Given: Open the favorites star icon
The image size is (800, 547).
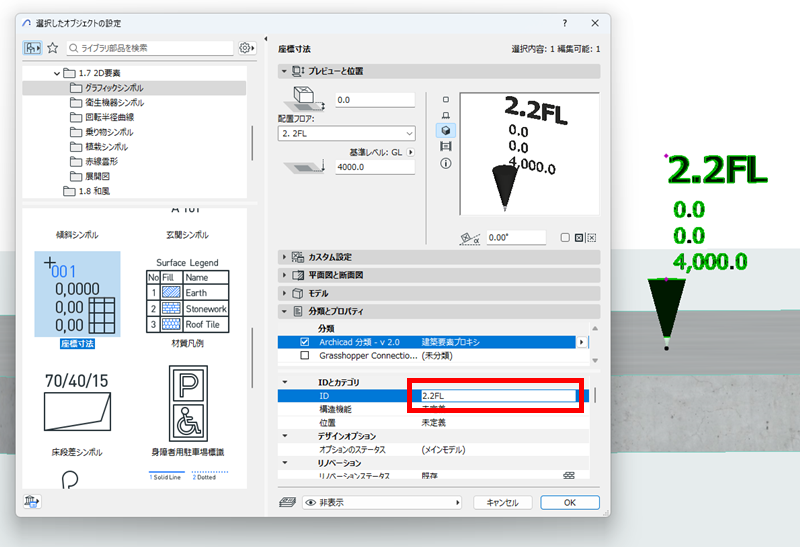Looking at the screenshot, I should point(53,48).
